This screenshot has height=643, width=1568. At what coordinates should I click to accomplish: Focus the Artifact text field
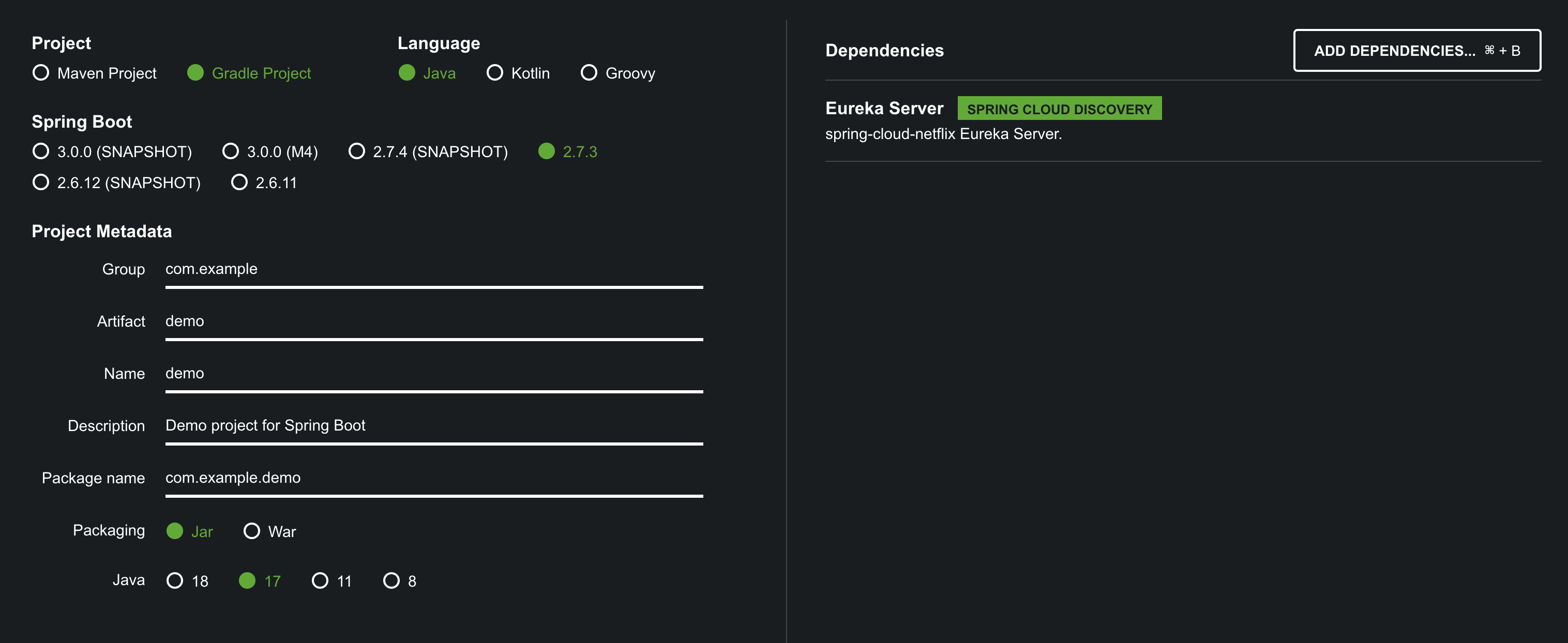tap(433, 322)
